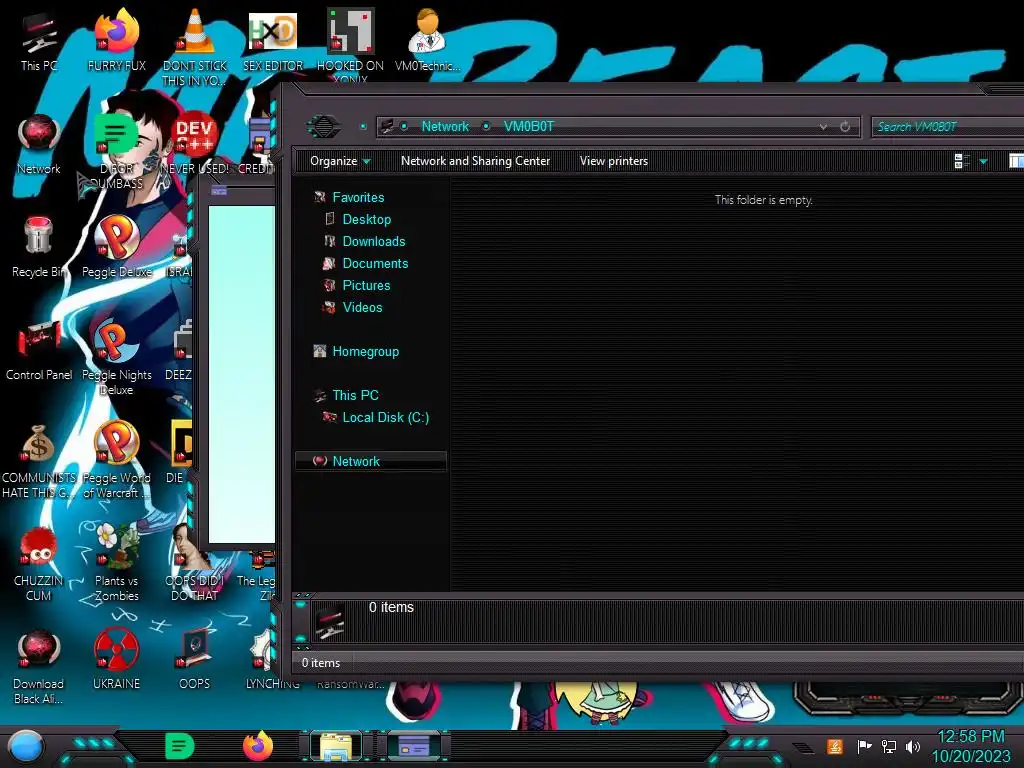Click the light cyan window behind Explorer
The image size is (1024, 768).
241,374
